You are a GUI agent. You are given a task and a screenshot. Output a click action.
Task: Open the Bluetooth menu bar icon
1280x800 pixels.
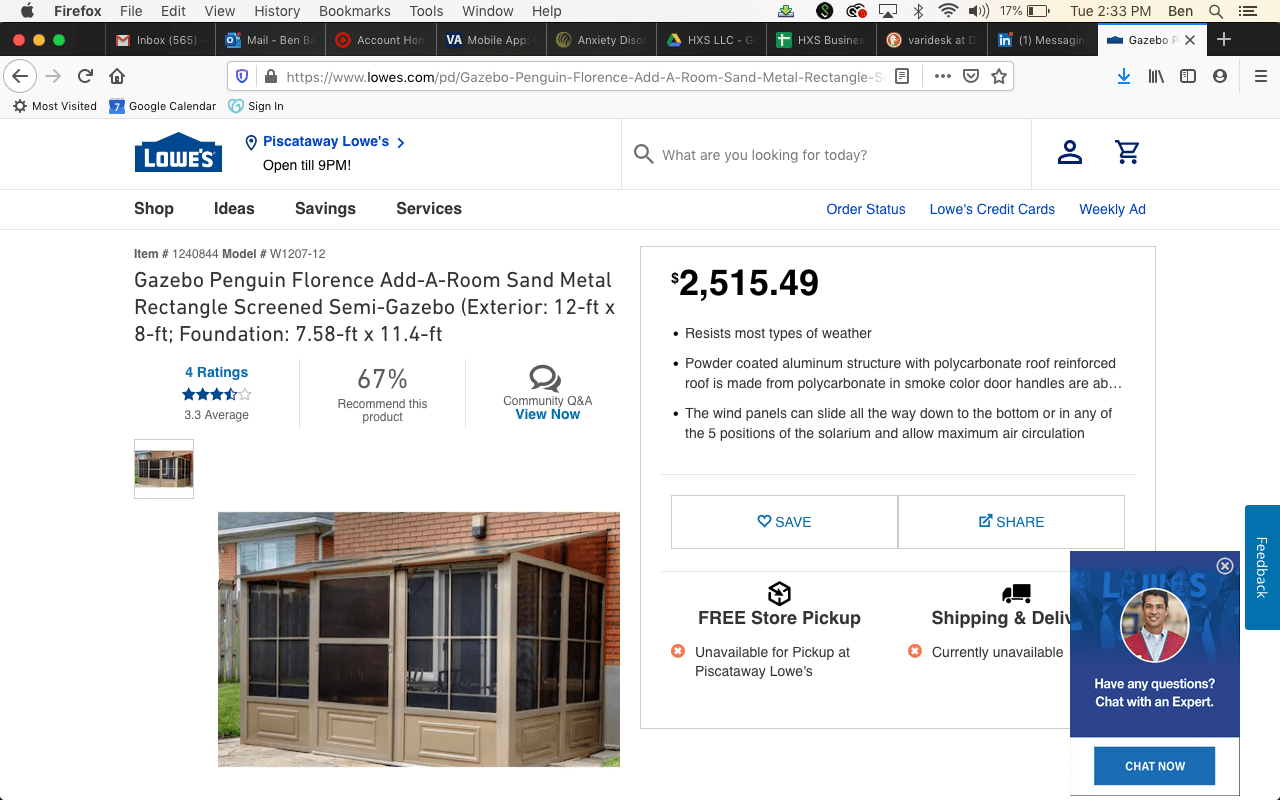click(918, 11)
